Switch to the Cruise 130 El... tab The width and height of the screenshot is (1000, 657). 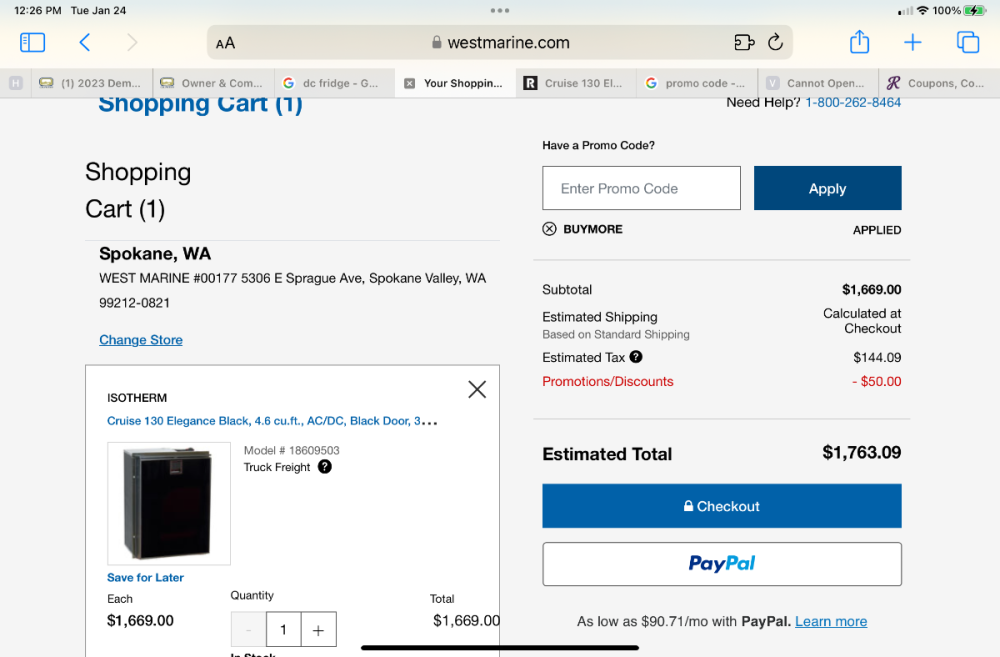point(577,83)
